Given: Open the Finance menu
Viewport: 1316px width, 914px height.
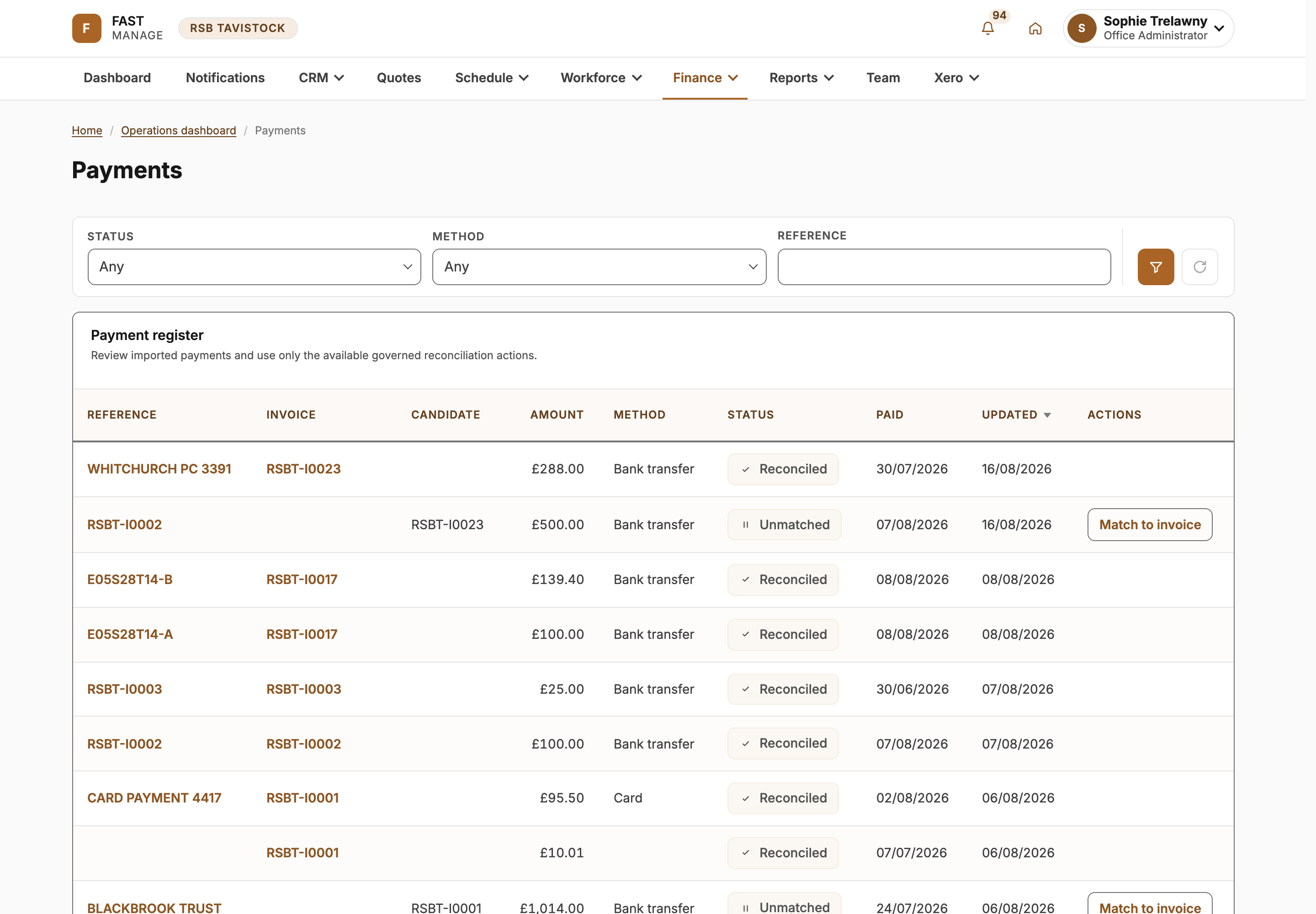Looking at the screenshot, I should point(705,78).
